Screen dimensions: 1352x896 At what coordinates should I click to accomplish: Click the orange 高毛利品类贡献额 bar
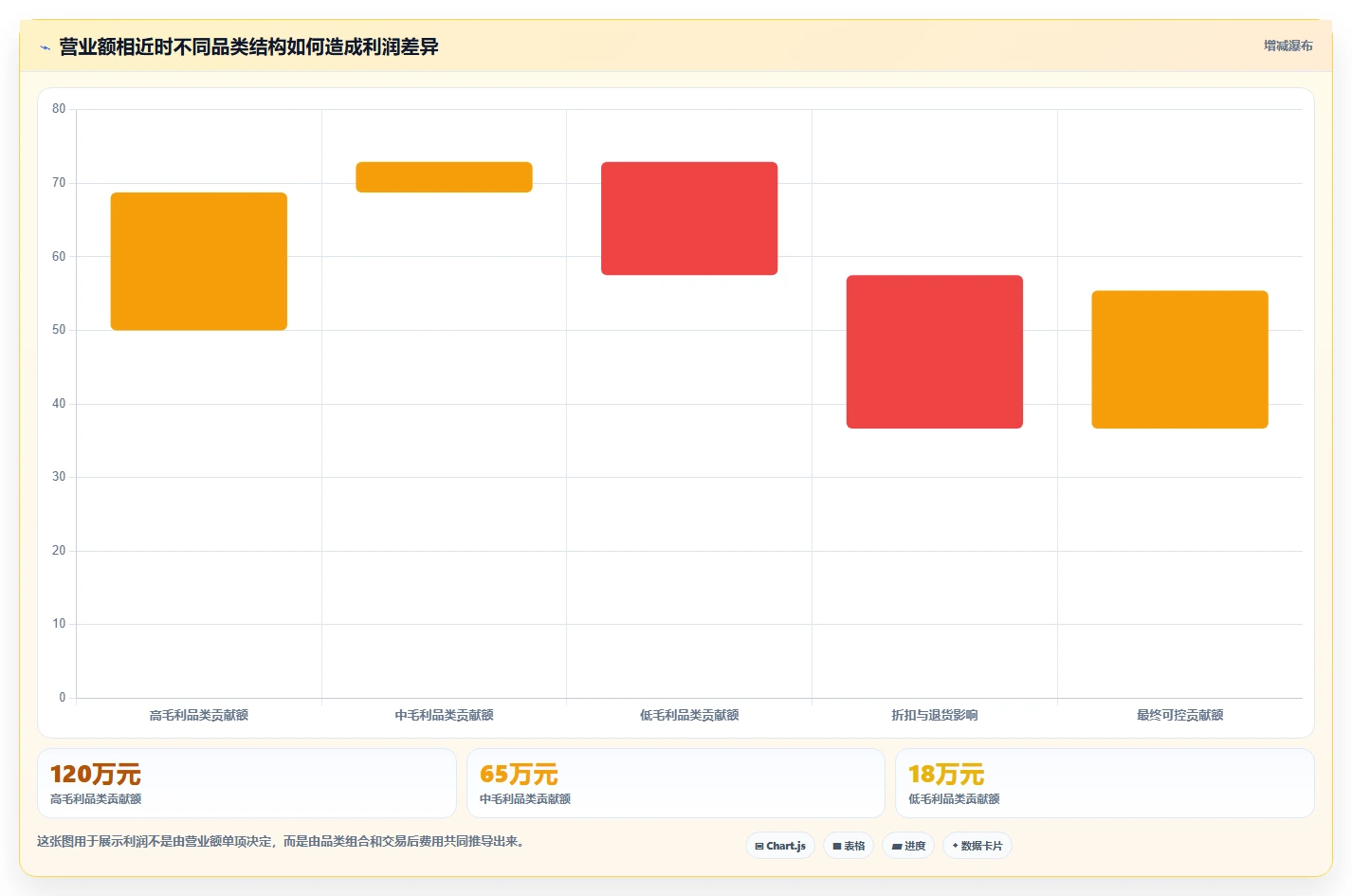[x=199, y=262]
